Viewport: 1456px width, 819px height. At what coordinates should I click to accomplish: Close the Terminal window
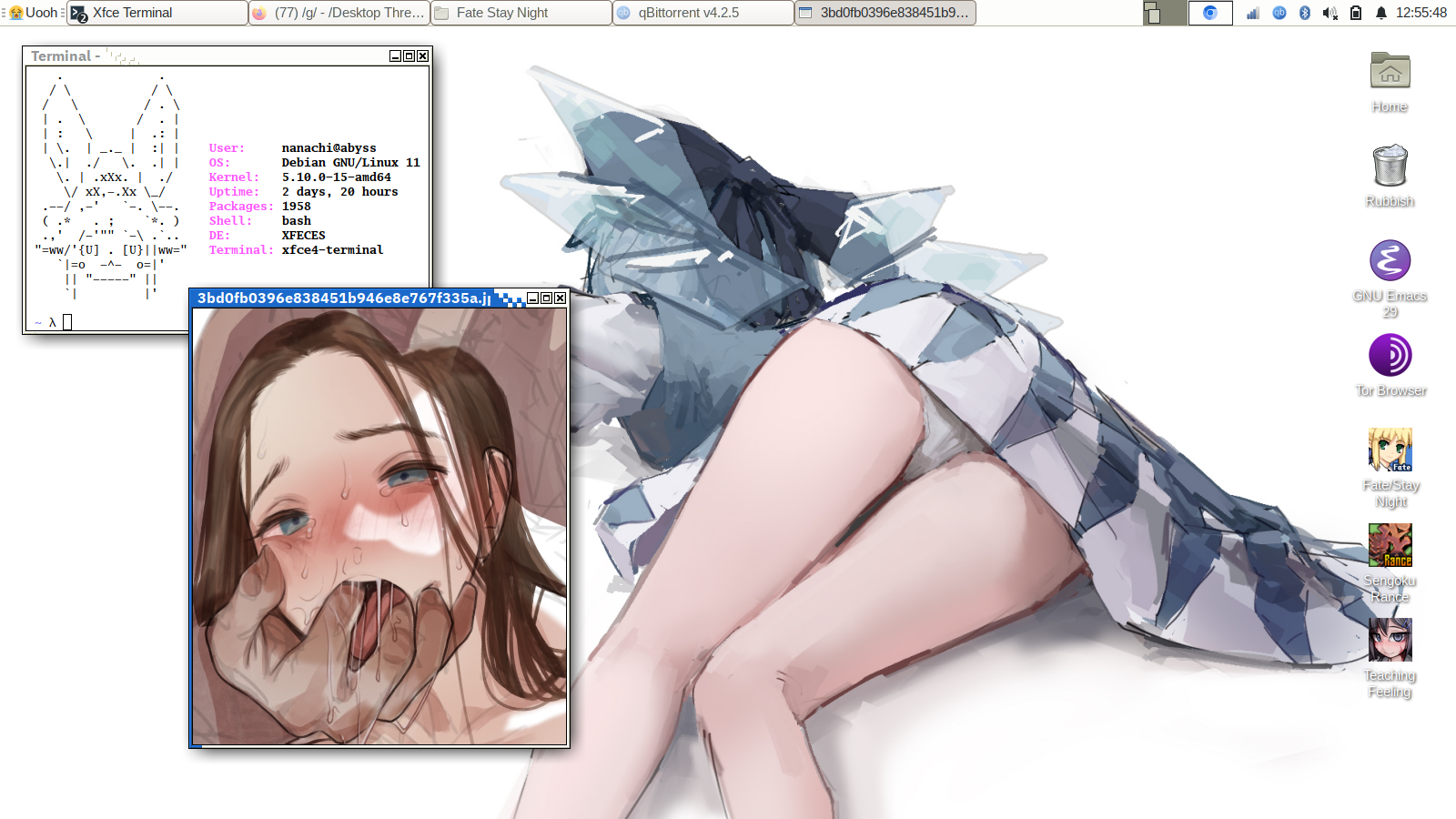pos(422,56)
